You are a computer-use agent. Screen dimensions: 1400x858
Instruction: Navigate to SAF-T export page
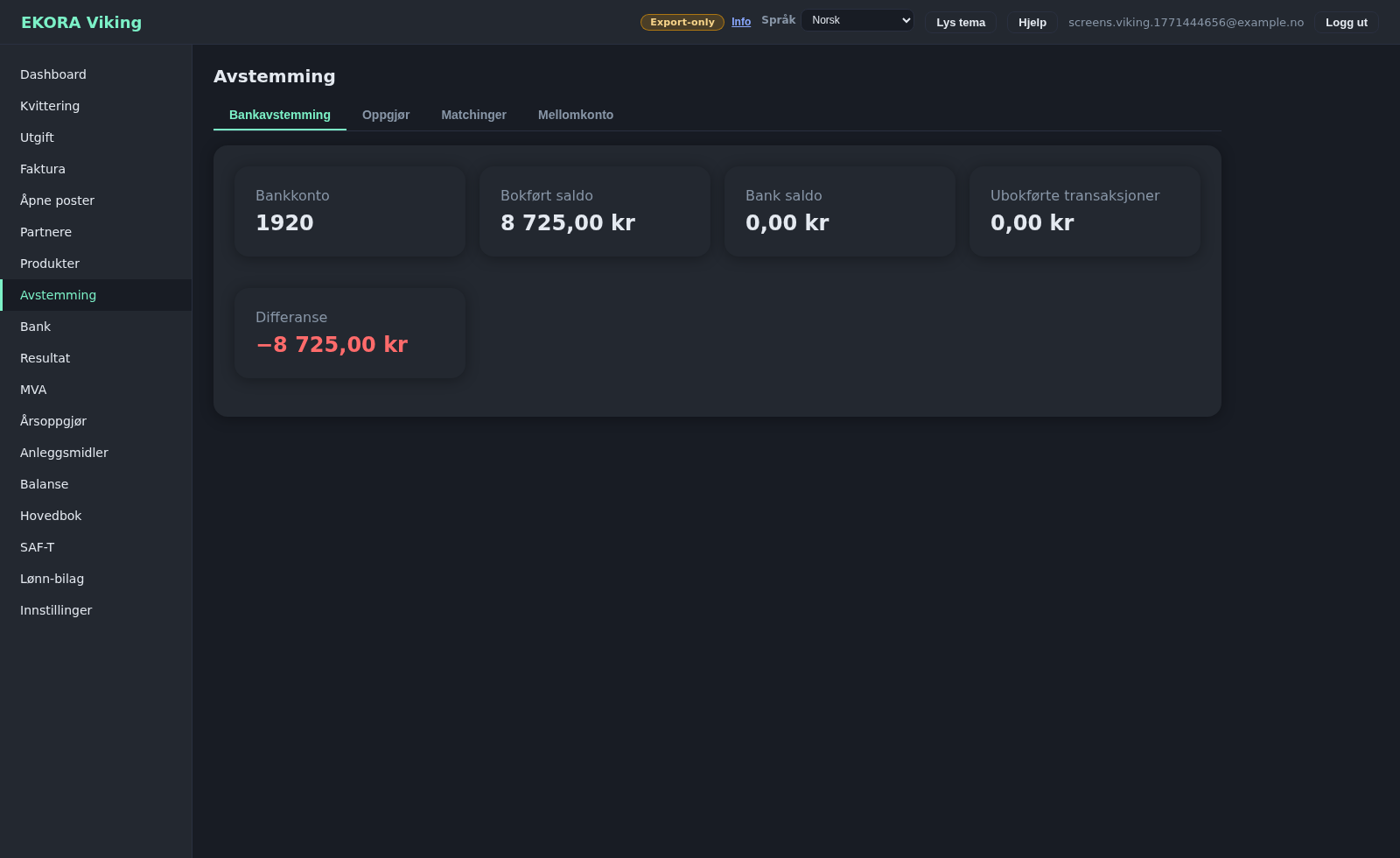click(x=38, y=547)
